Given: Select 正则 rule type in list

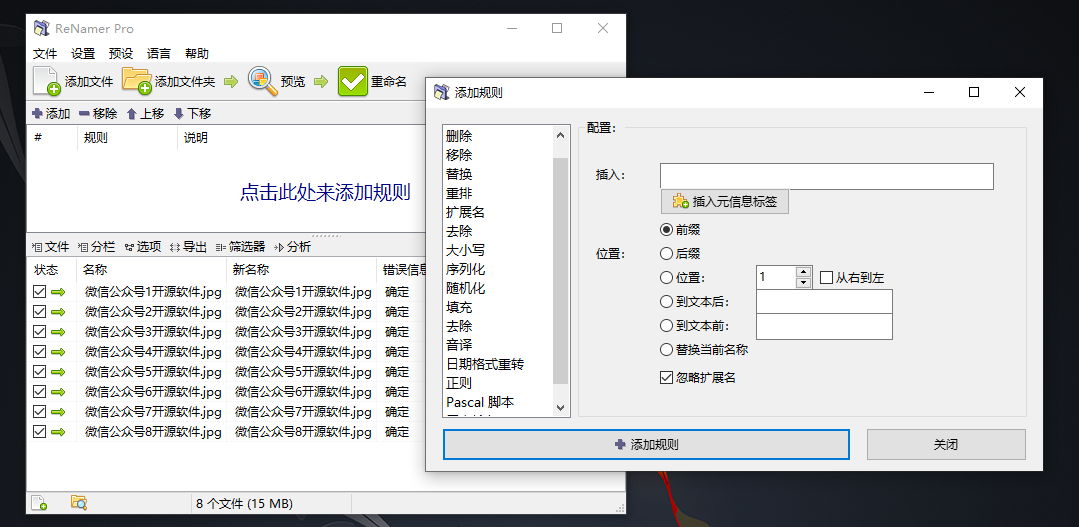Looking at the screenshot, I should tap(459, 383).
